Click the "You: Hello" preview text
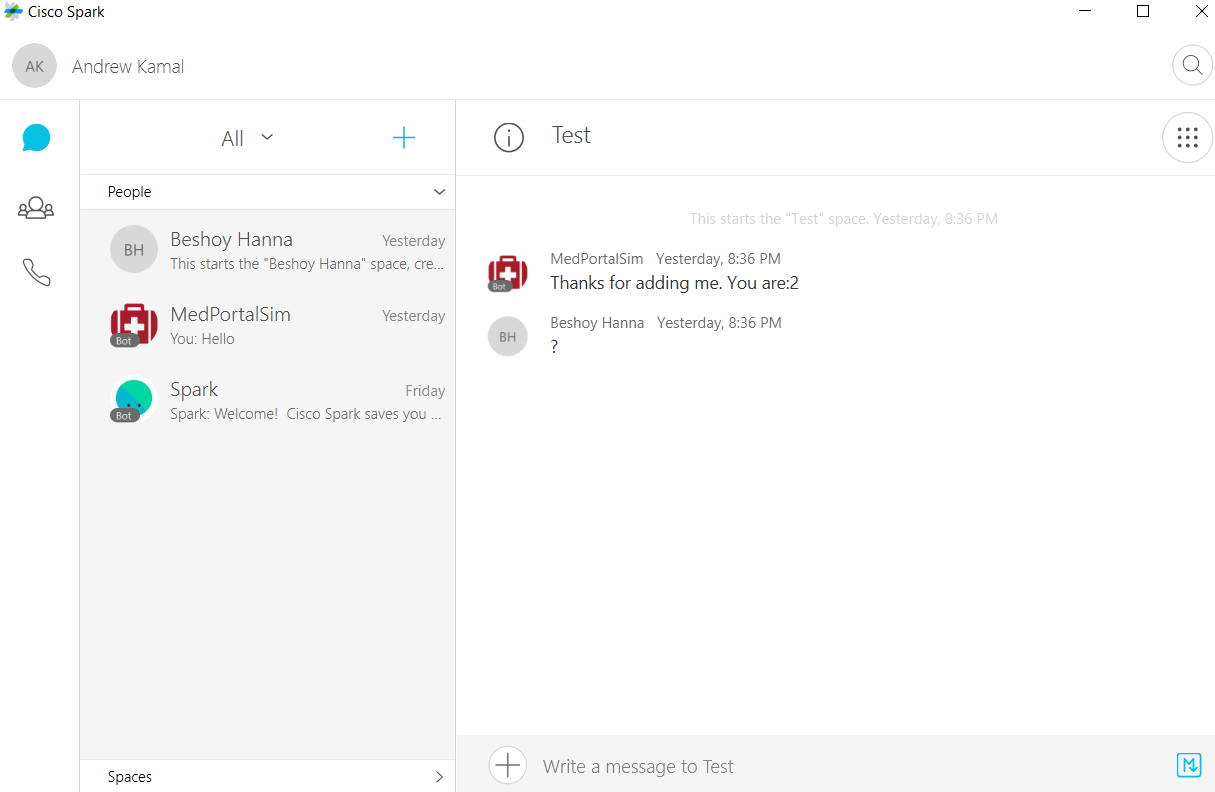Screen dimensions: 1215x792 [x=202, y=339]
